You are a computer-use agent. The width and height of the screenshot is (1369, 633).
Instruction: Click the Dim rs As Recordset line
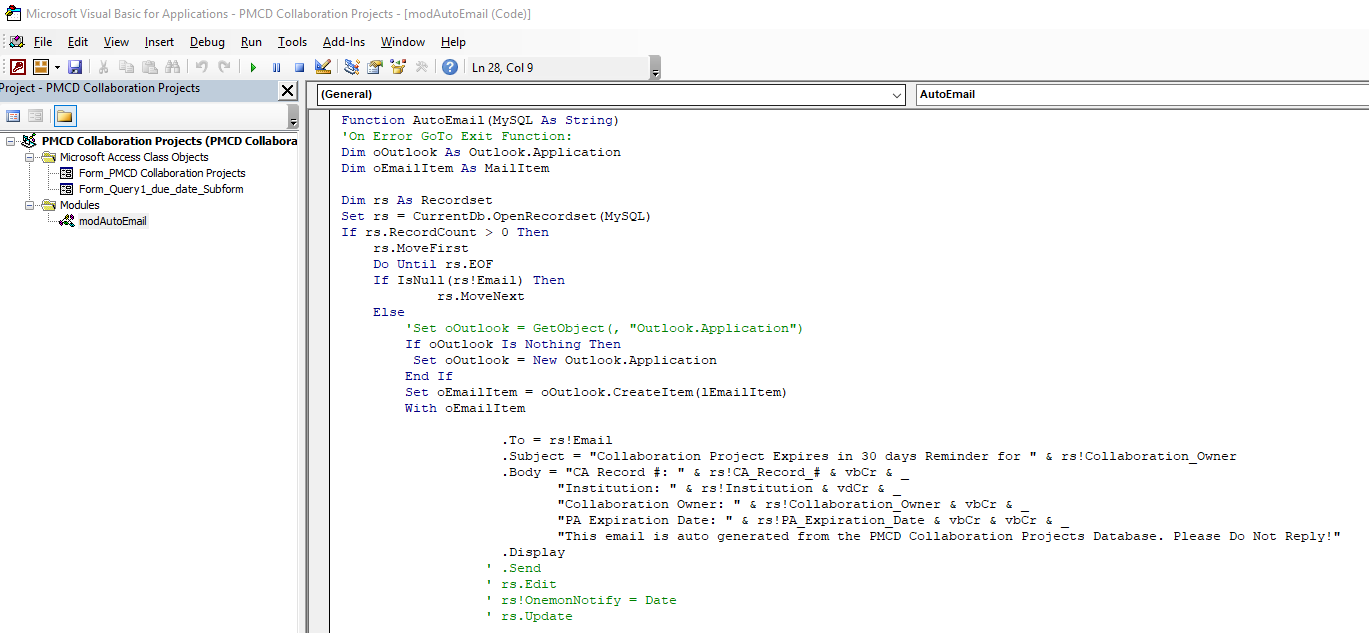417,200
